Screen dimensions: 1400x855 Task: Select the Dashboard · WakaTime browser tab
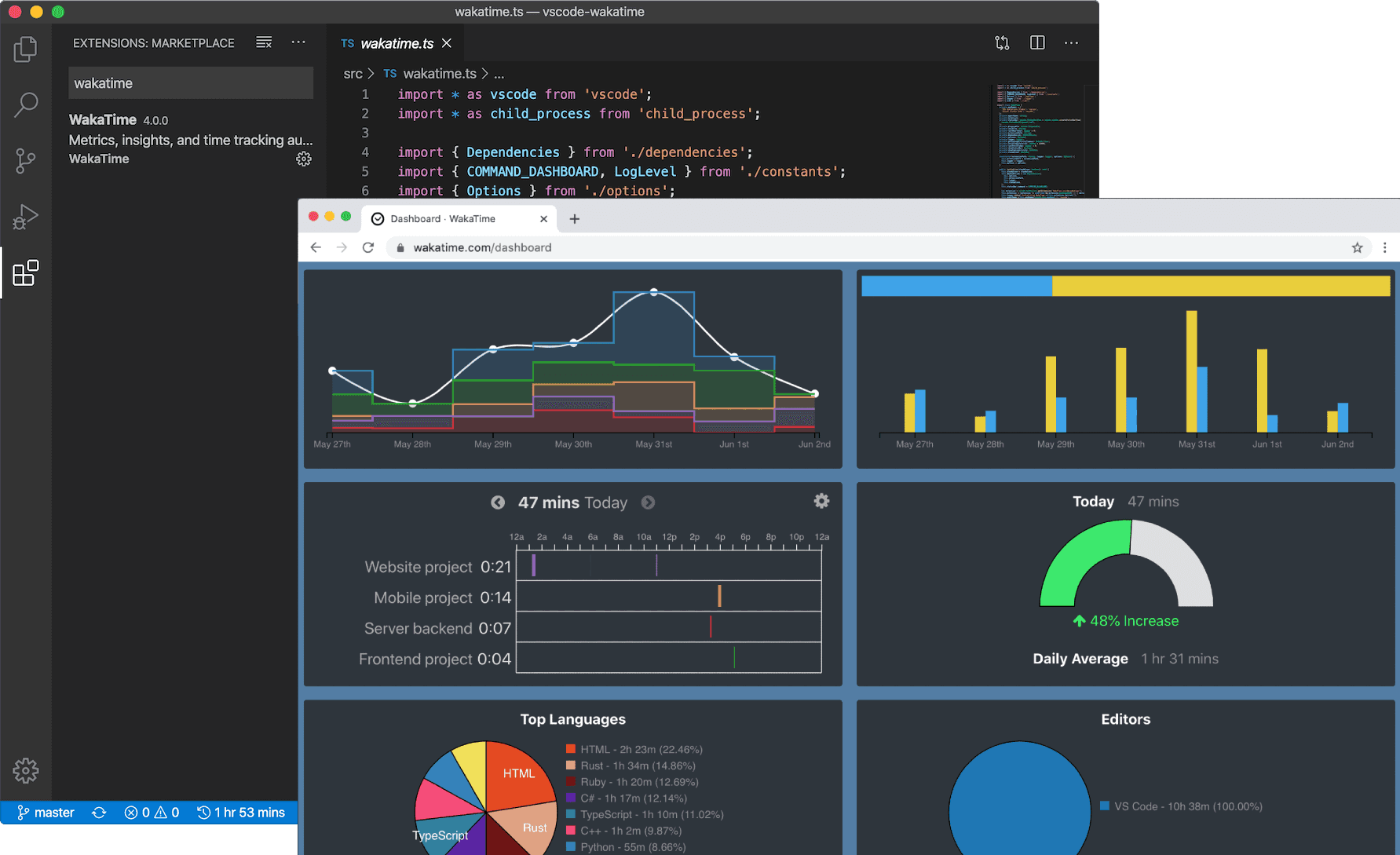(x=443, y=219)
